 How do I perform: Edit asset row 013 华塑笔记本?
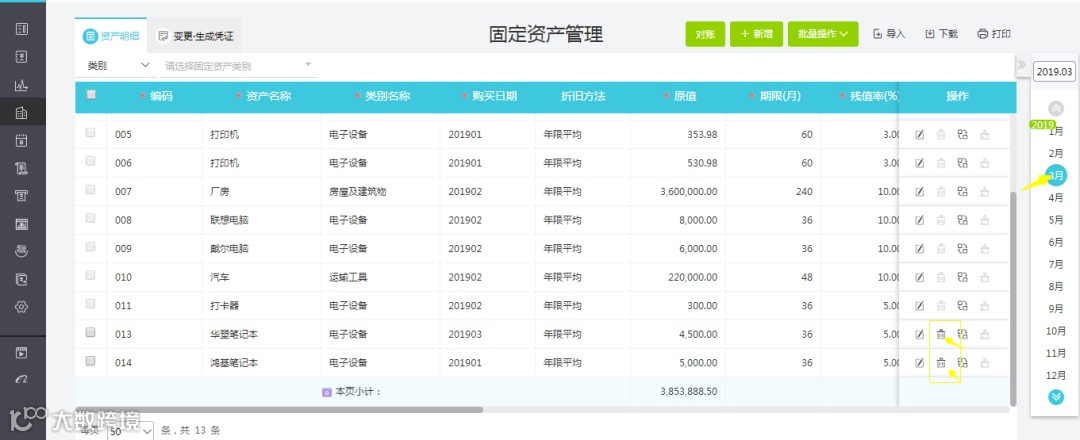(919, 334)
